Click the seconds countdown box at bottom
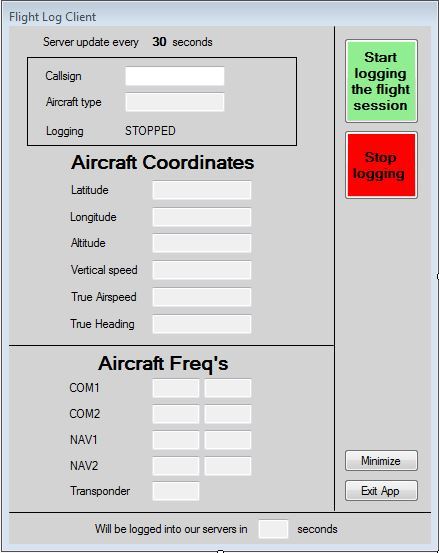This screenshot has height=553, width=439. pyautogui.click(x=273, y=529)
